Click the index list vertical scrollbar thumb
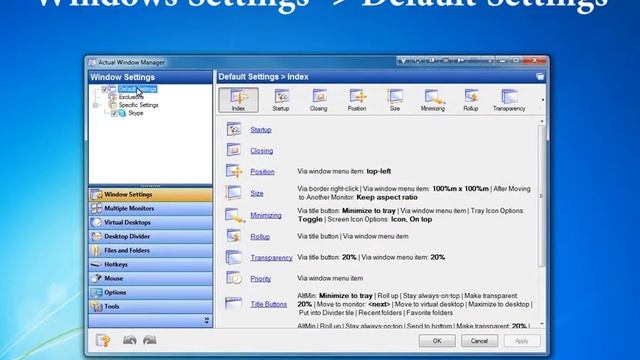 pyautogui.click(x=542, y=196)
